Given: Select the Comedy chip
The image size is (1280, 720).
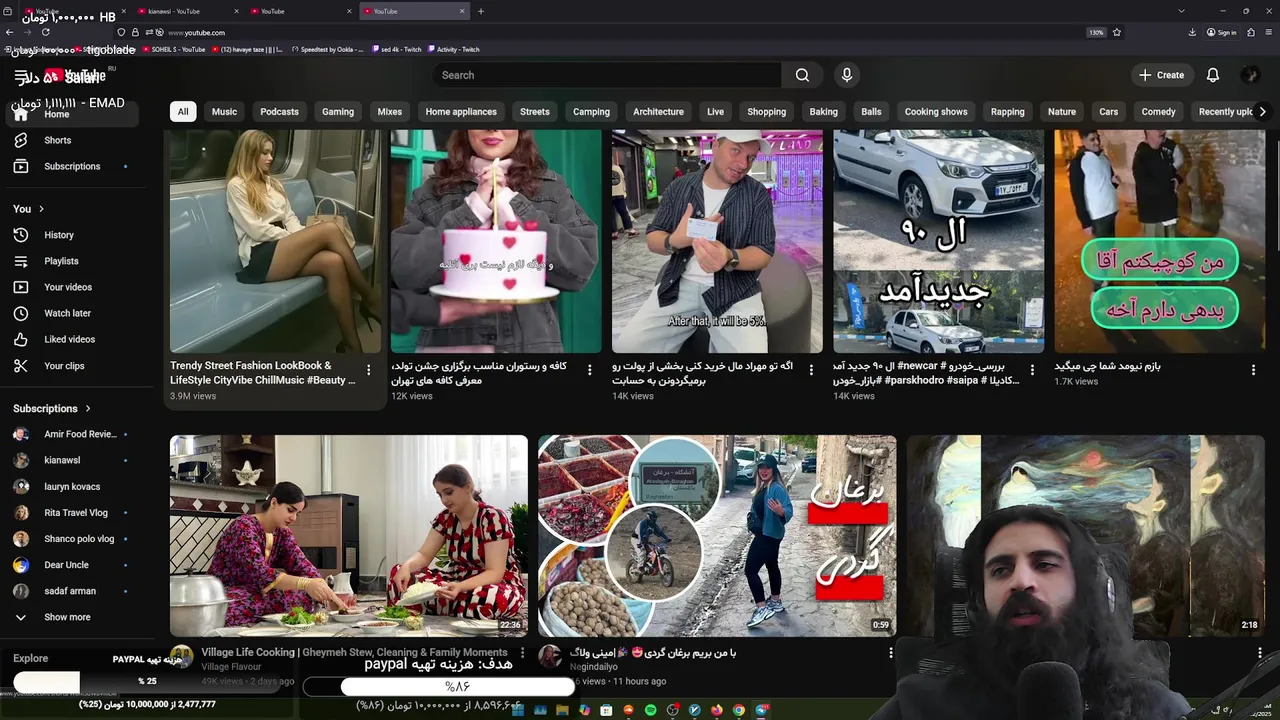Looking at the screenshot, I should pos(1158,112).
